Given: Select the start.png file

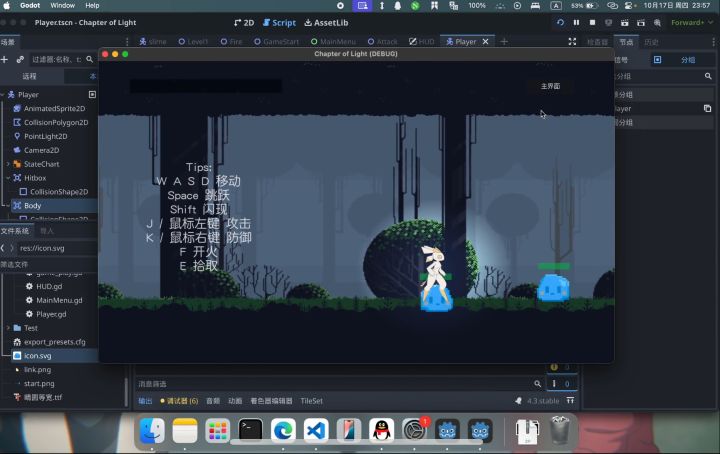Looking at the screenshot, I should click(x=39, y=383).
